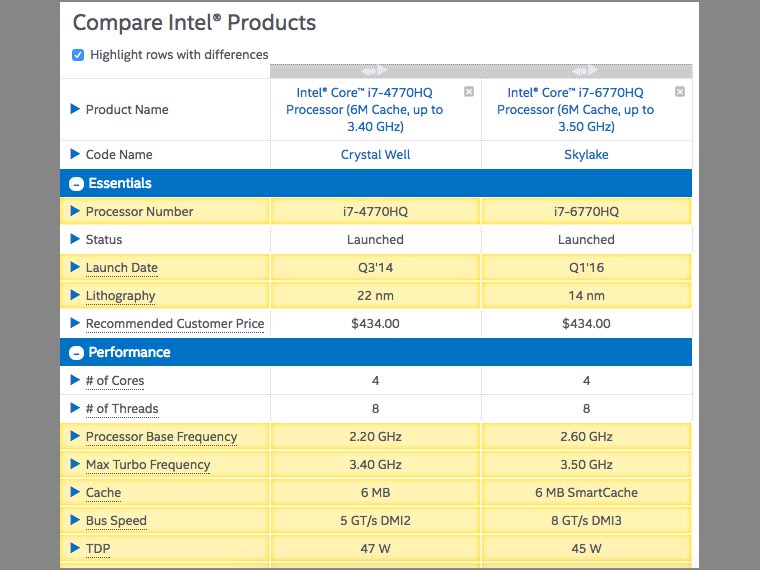Open the Crystal Well code name link
Viewport: 760px width, 570px height.
point(375,155)
